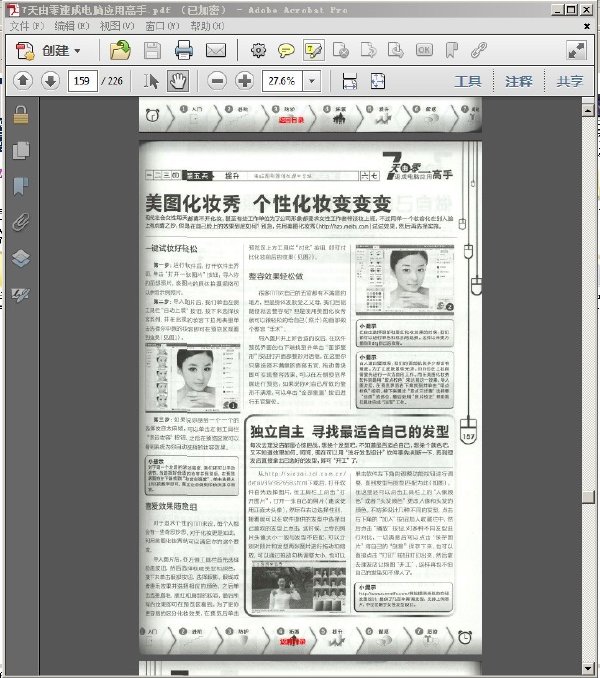This screenshot has width=600, height=678.
Task: Go to next page arrow
Action: (51, 81)
